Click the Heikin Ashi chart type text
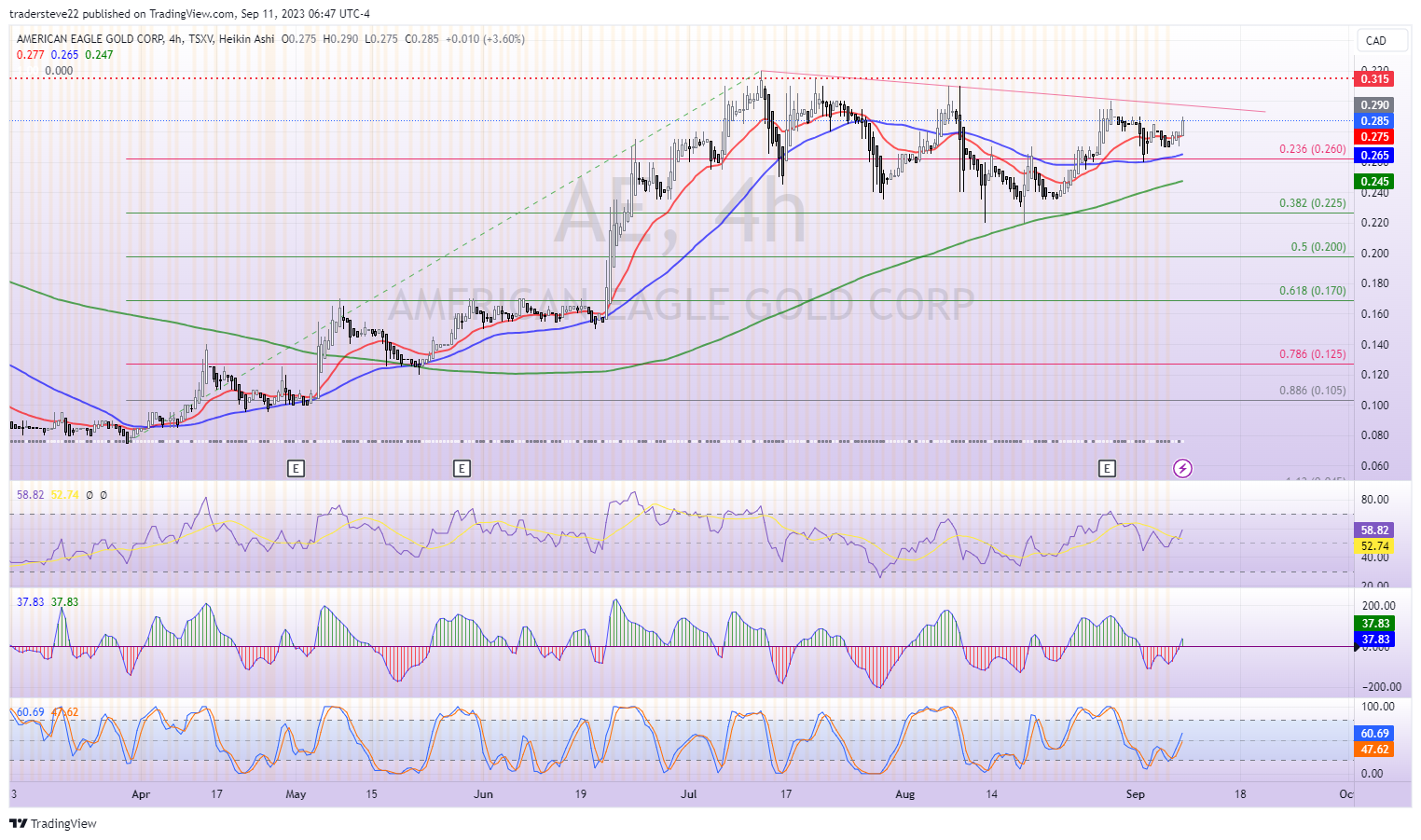1421x840 pixels. click(247, 39)
